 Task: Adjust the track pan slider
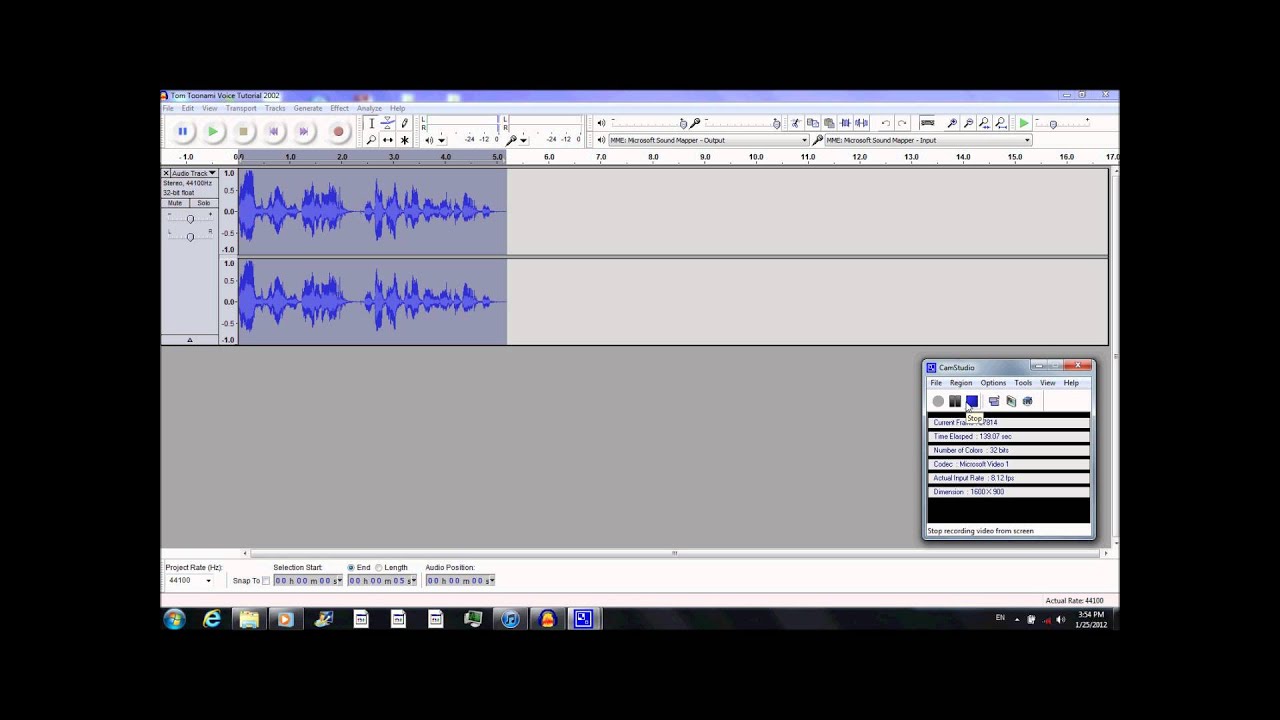(x=190, y=235)
